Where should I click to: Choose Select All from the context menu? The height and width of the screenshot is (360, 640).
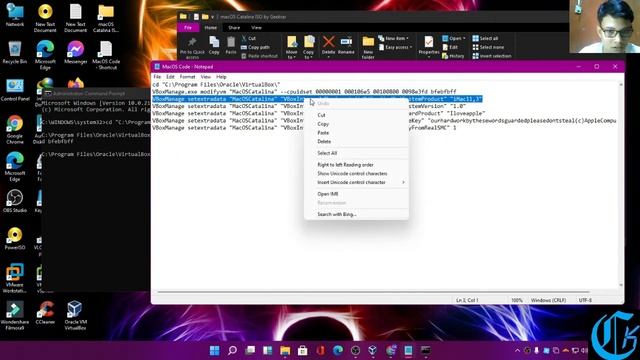356,153
